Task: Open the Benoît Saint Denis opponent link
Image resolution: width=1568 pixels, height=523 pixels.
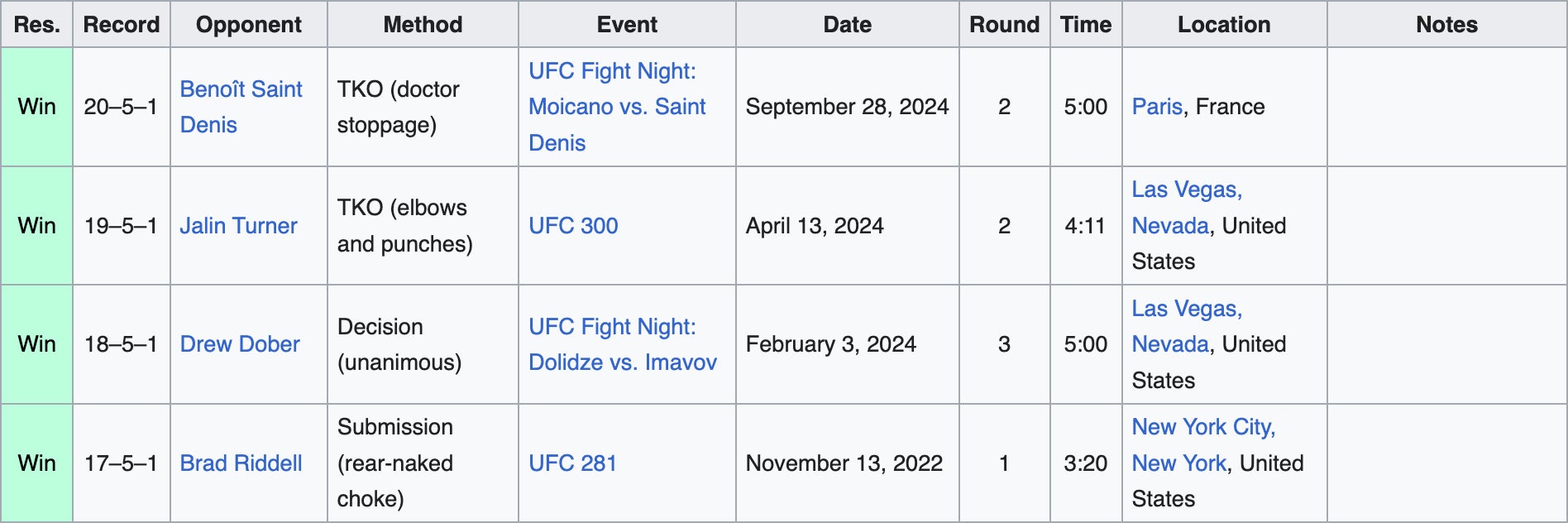Action: pos(241,89)
